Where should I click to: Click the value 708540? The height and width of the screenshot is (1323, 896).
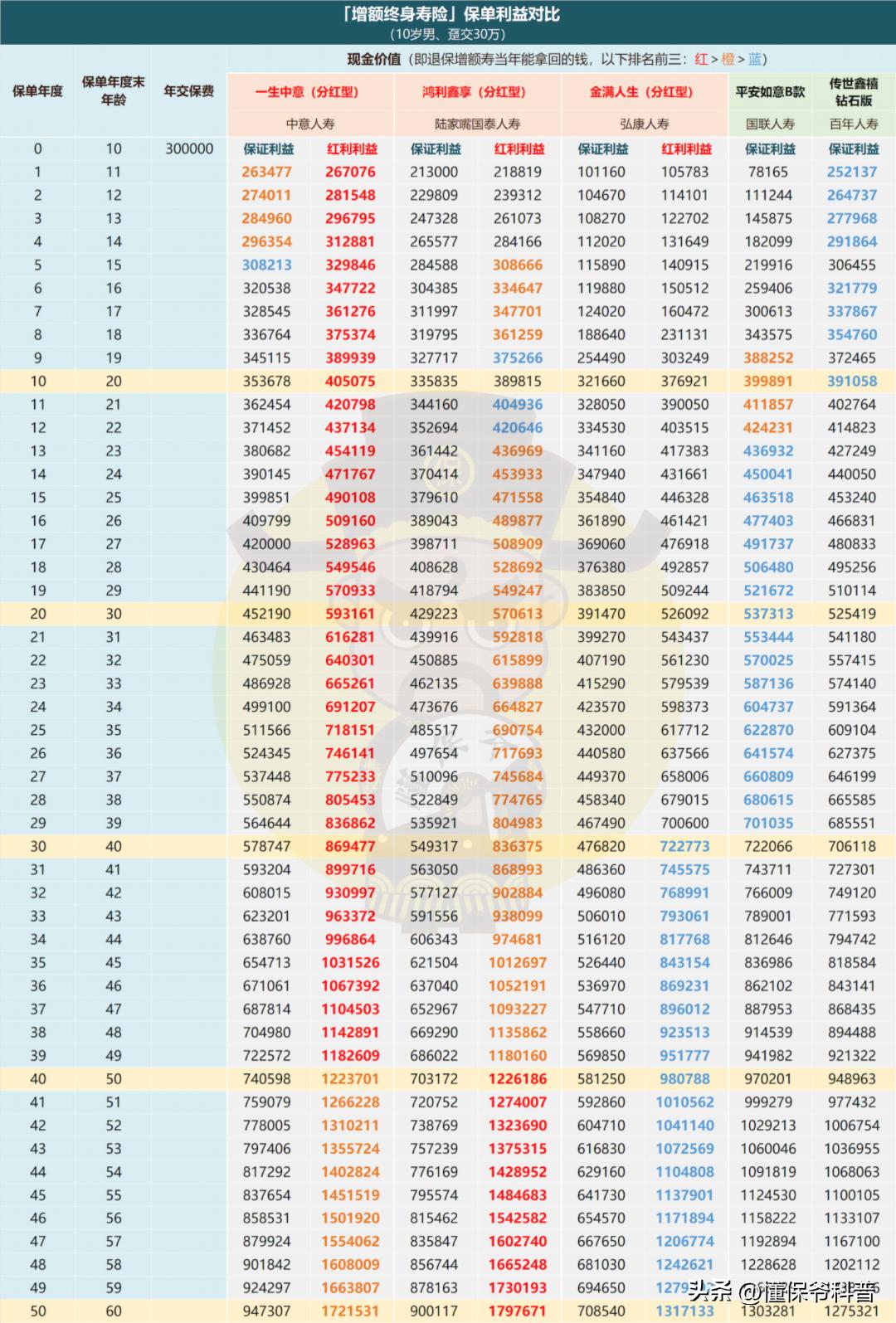click(601, 1311)
